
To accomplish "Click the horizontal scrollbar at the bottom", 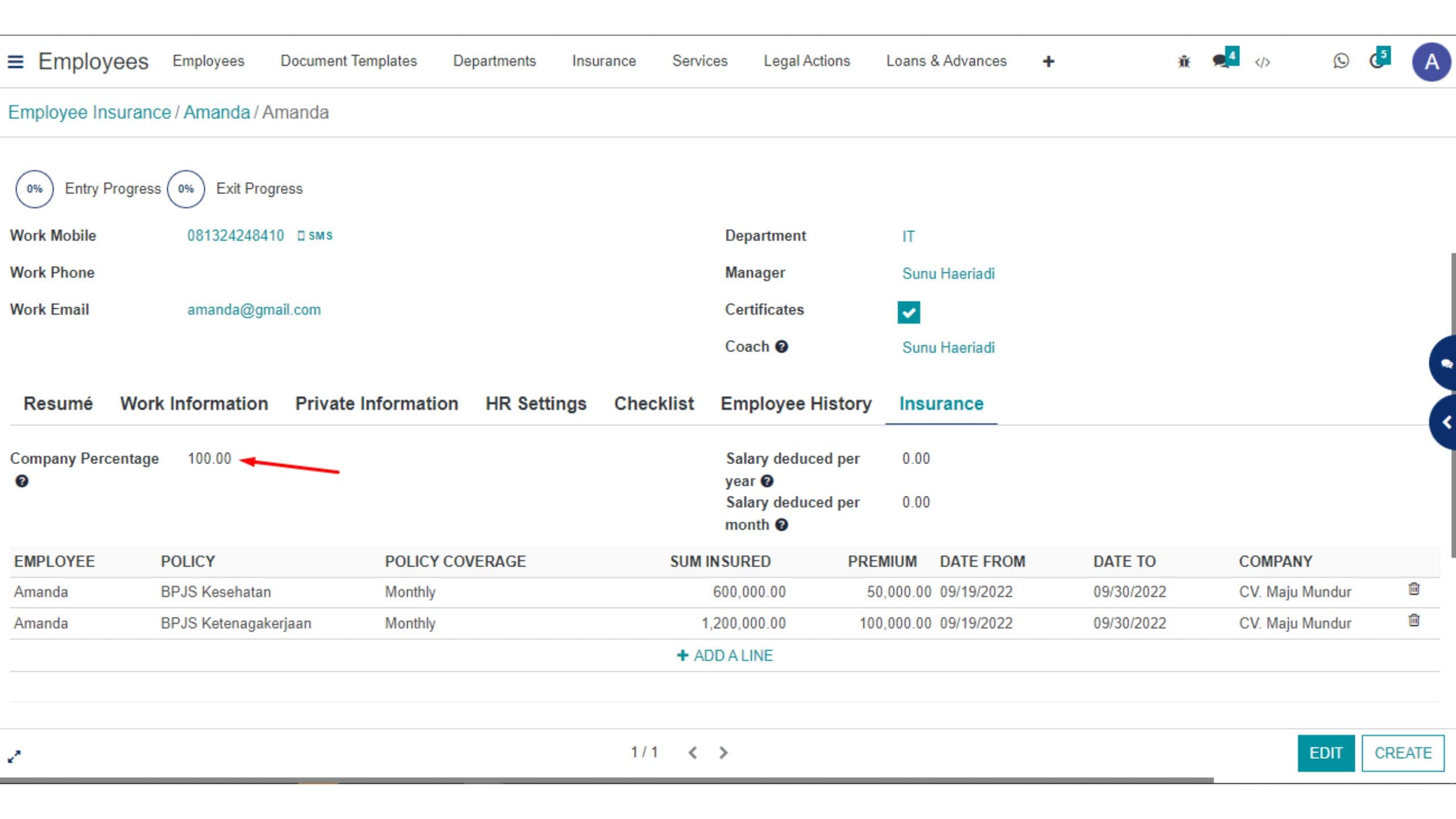I will pos(607,780).
